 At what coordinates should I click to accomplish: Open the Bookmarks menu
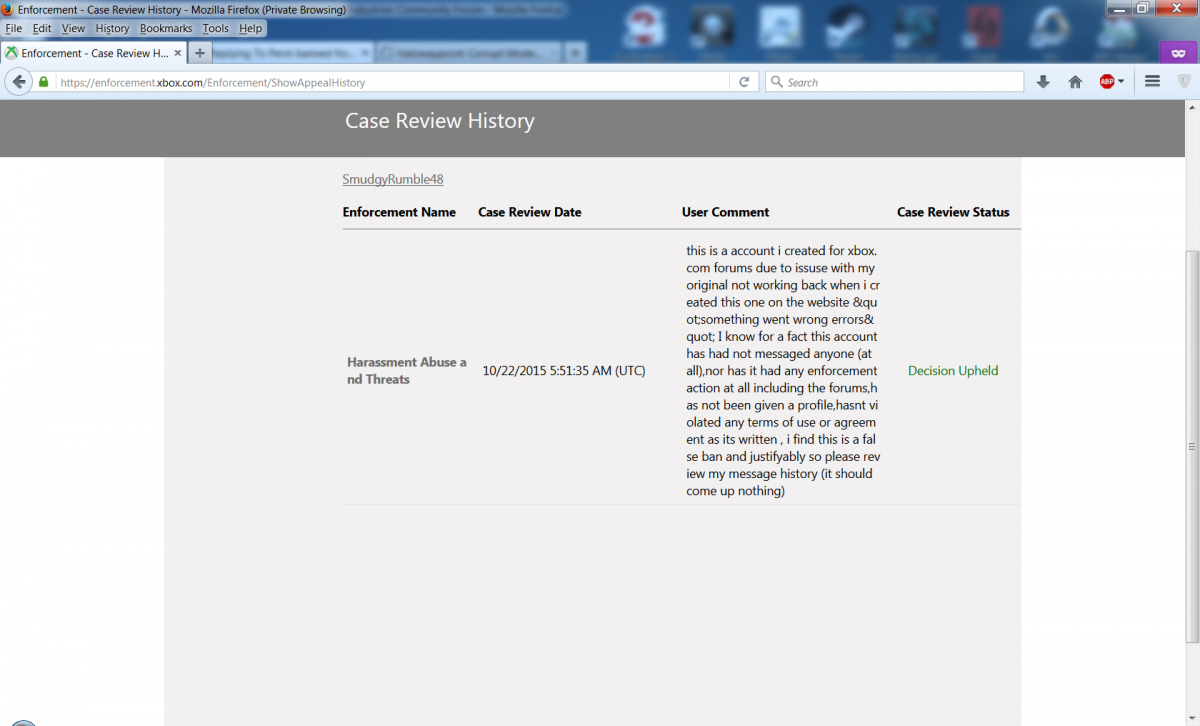[x=165, y=29]
